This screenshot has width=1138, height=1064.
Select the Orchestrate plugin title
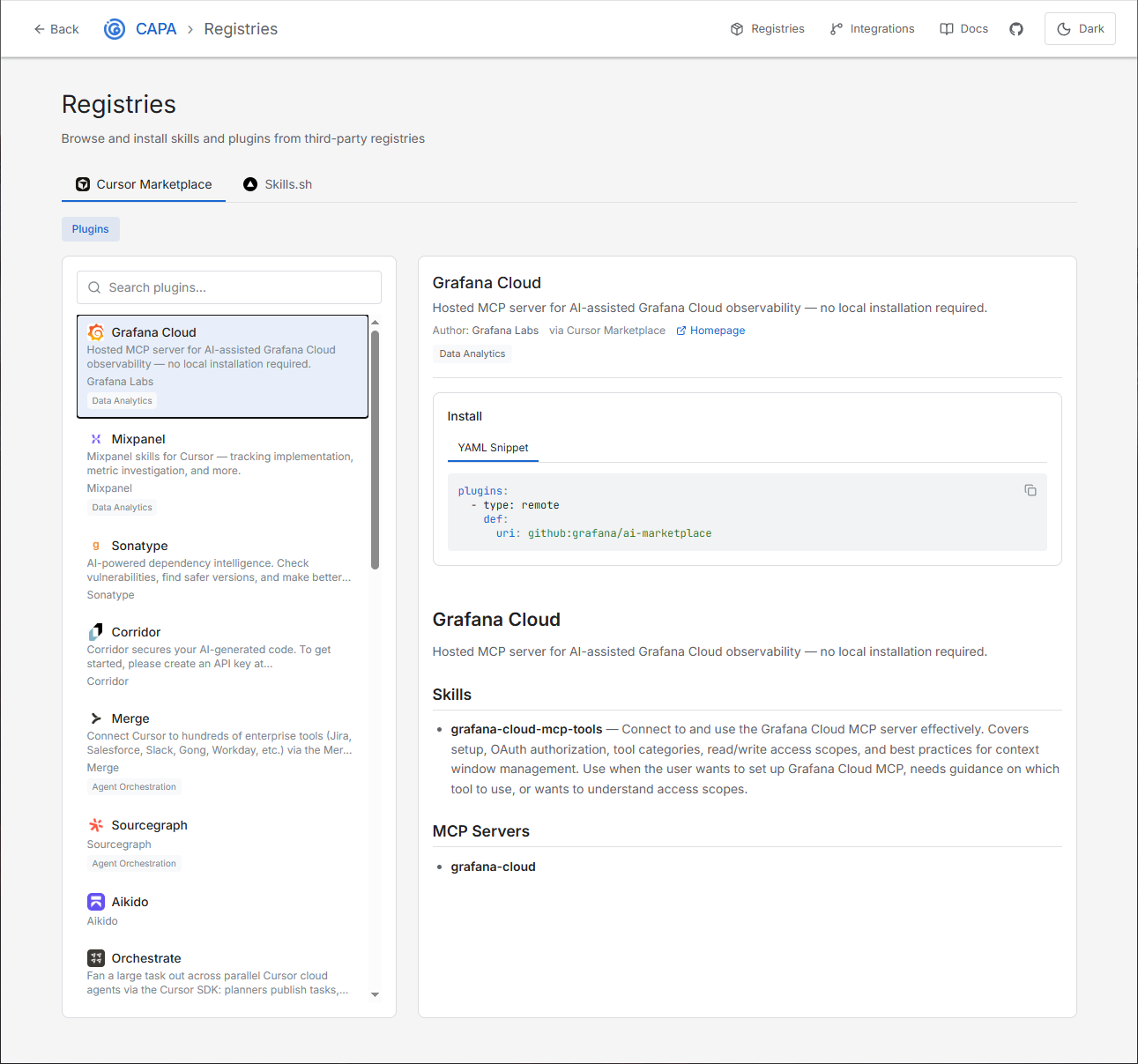pos(146,958)
